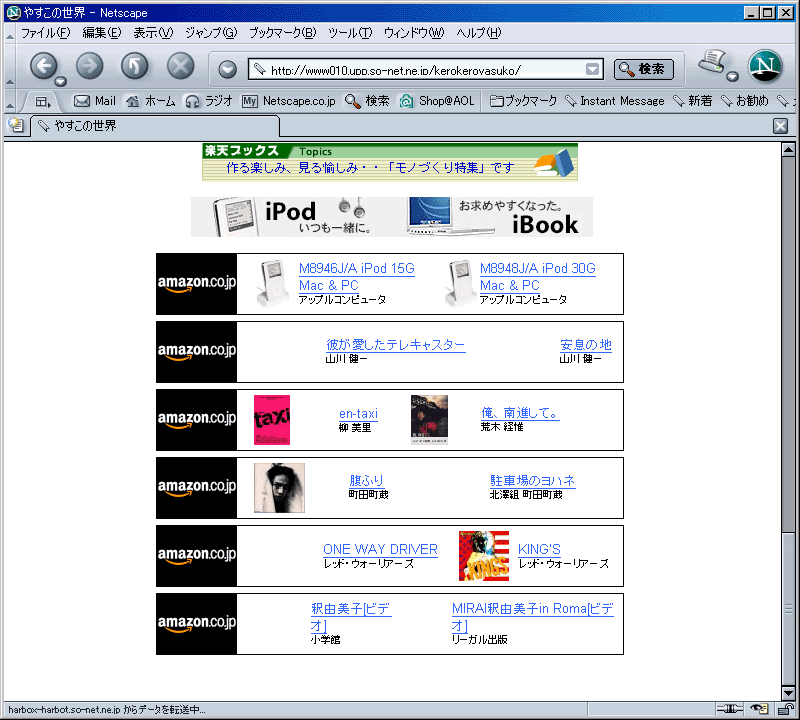Follow the 彼が愛したテレキャスター link
This screenshot has height=720, width=800.
[395, 344]
